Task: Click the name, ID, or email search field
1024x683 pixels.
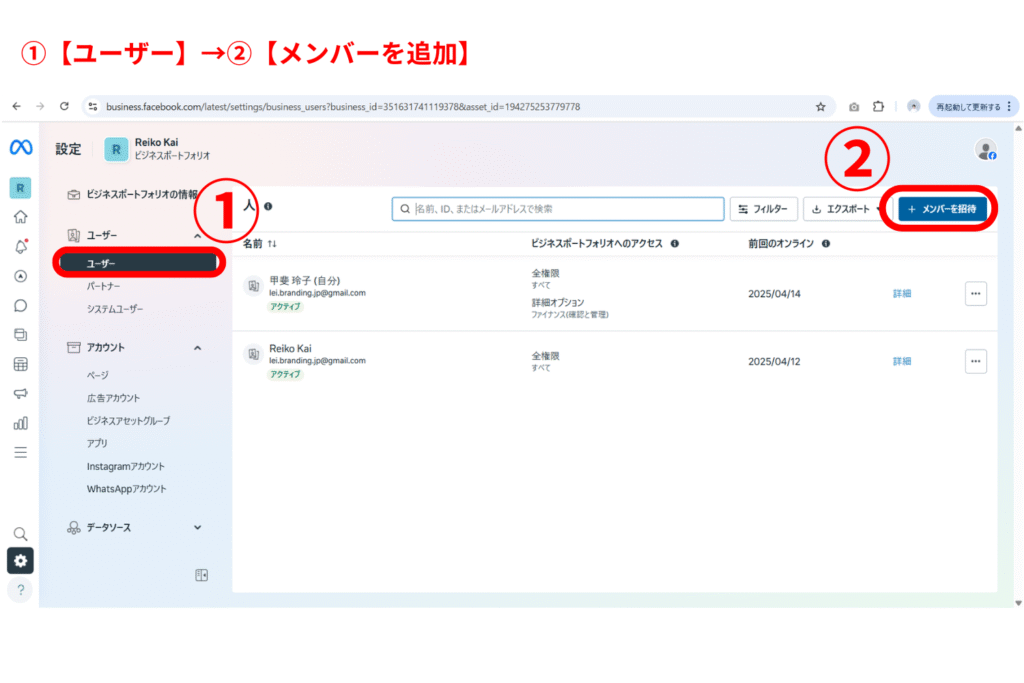Action: (558, 209)
